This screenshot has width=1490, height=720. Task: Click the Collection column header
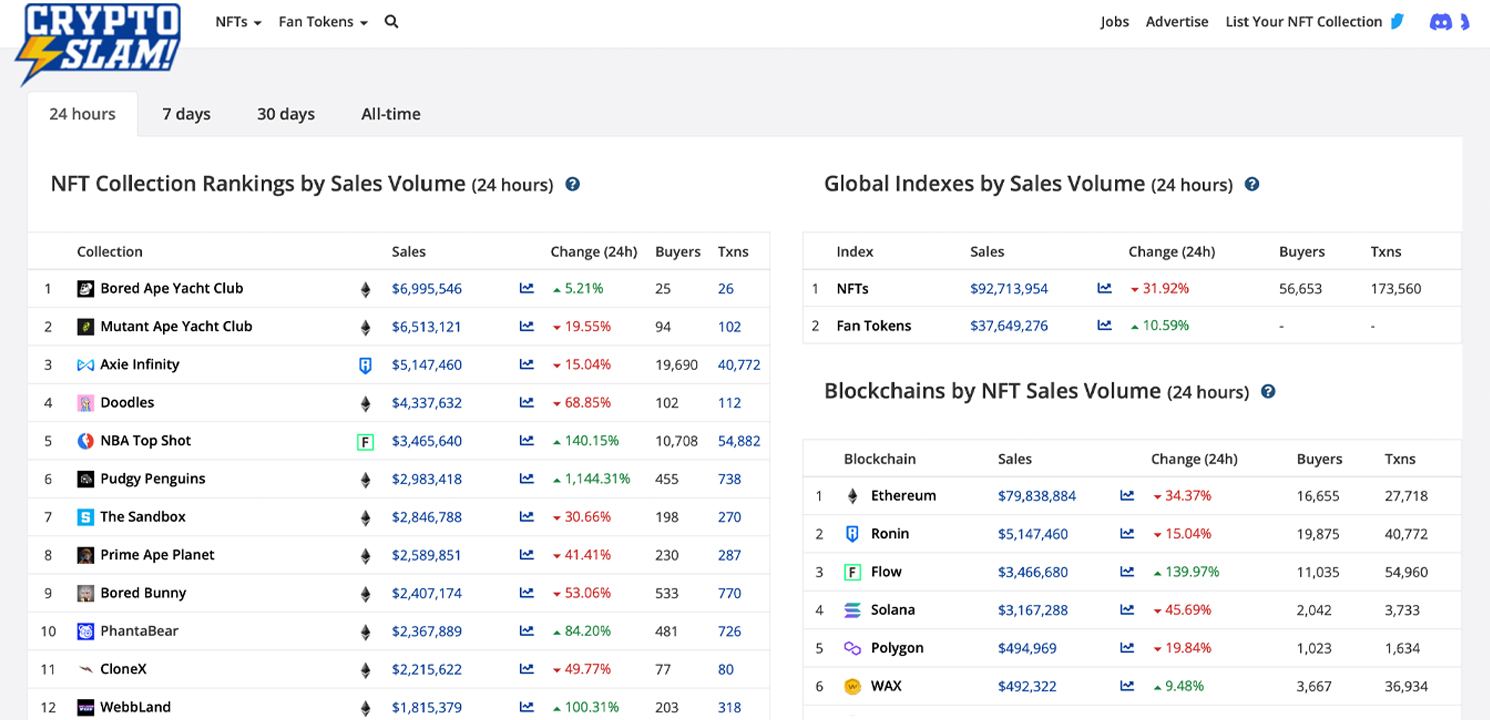pyautogui.click(x=110, y=252)
